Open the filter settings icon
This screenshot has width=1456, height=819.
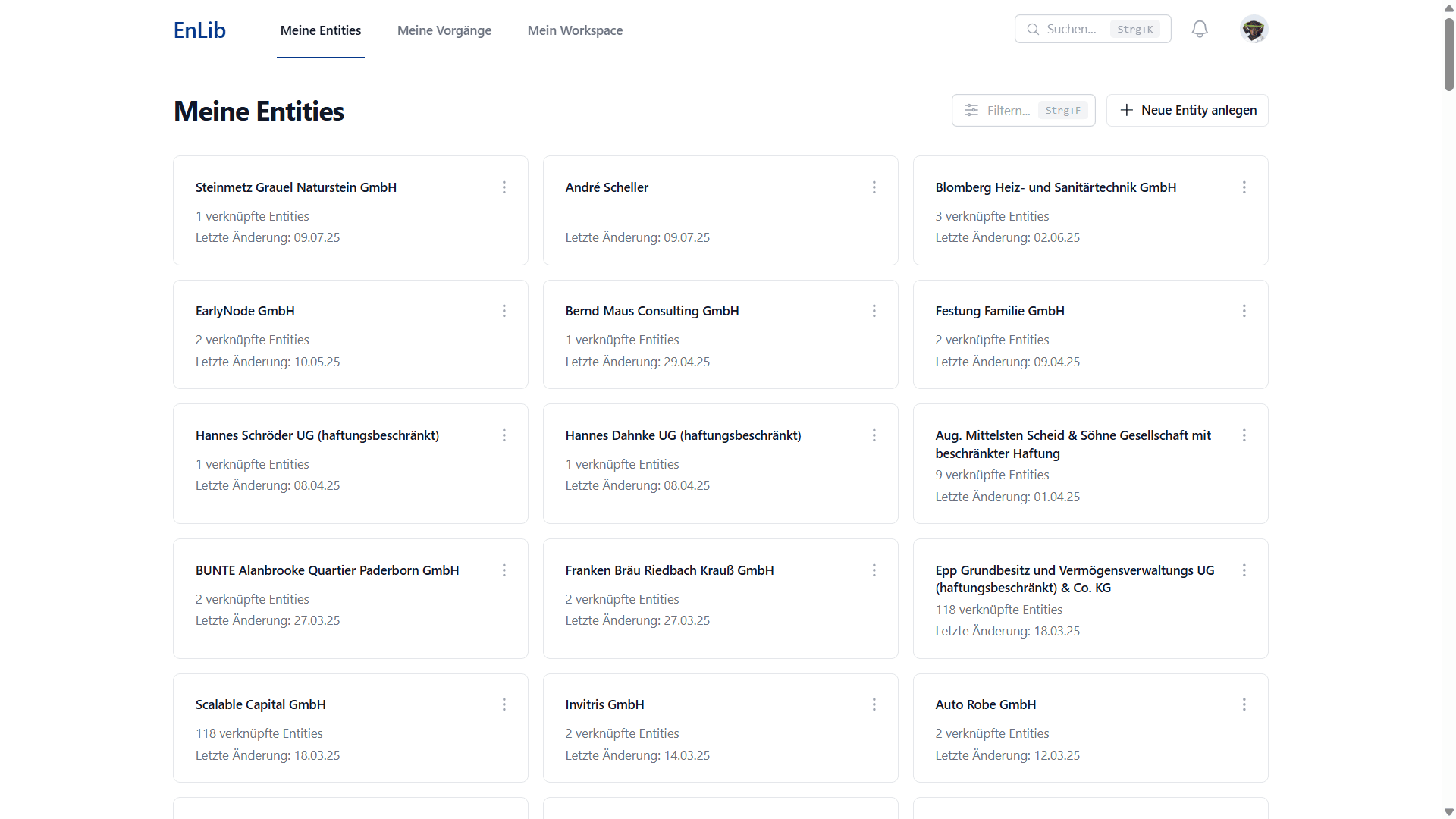click(x=972, y=110)
